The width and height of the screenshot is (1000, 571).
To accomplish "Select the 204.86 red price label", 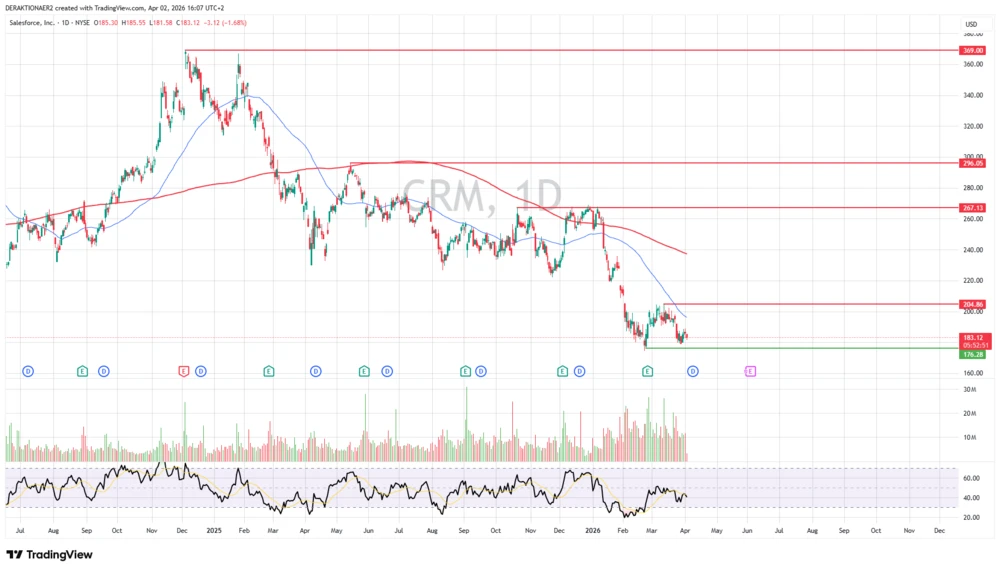I will [x=973, y=304].
